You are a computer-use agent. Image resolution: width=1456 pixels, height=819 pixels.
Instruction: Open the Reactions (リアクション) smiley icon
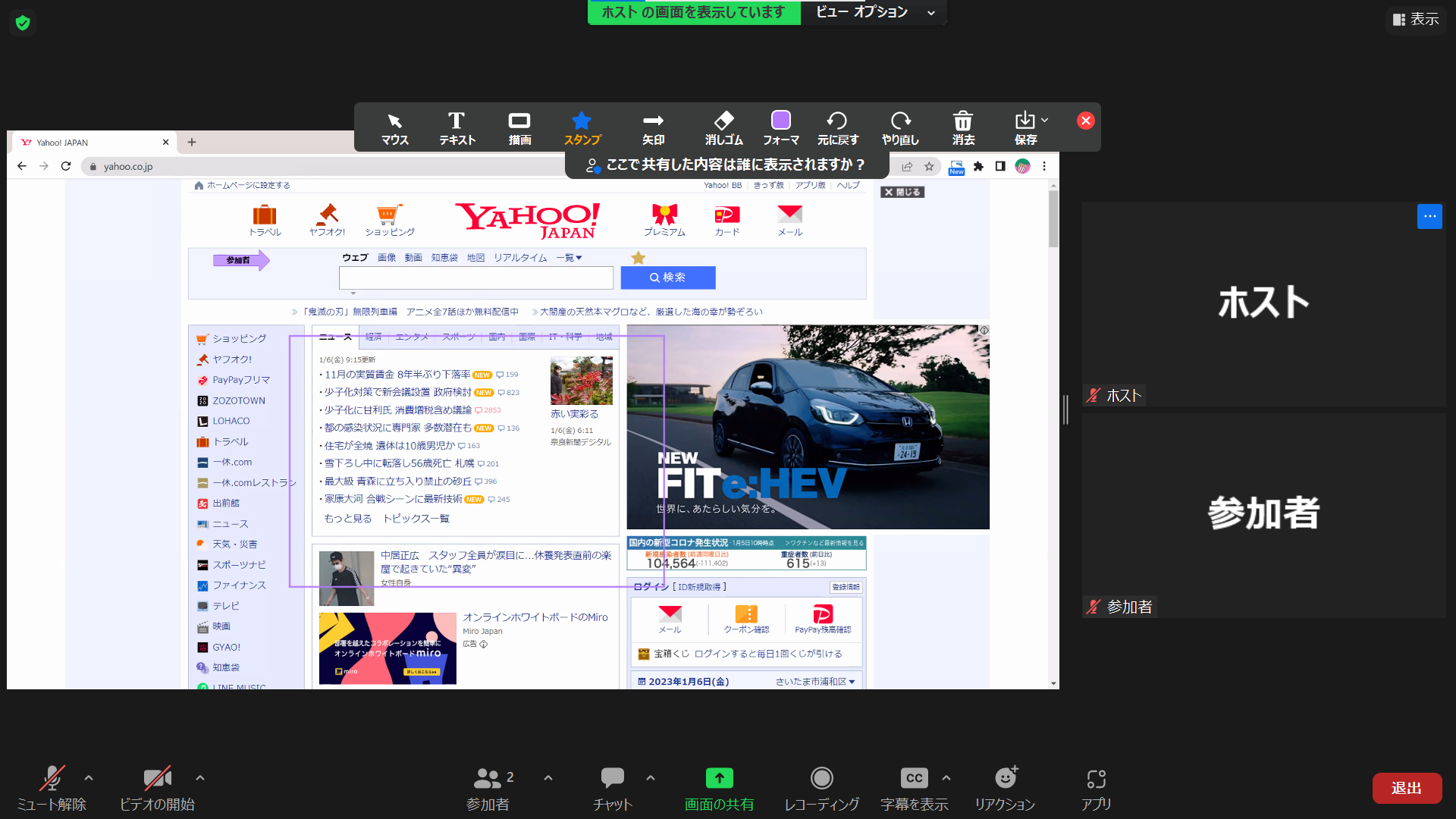(x=1005, y=779)
